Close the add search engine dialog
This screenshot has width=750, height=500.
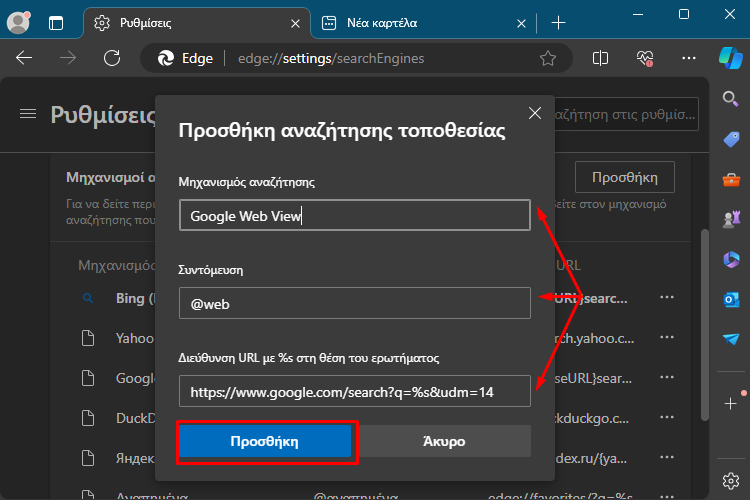(x=535, y=113)
